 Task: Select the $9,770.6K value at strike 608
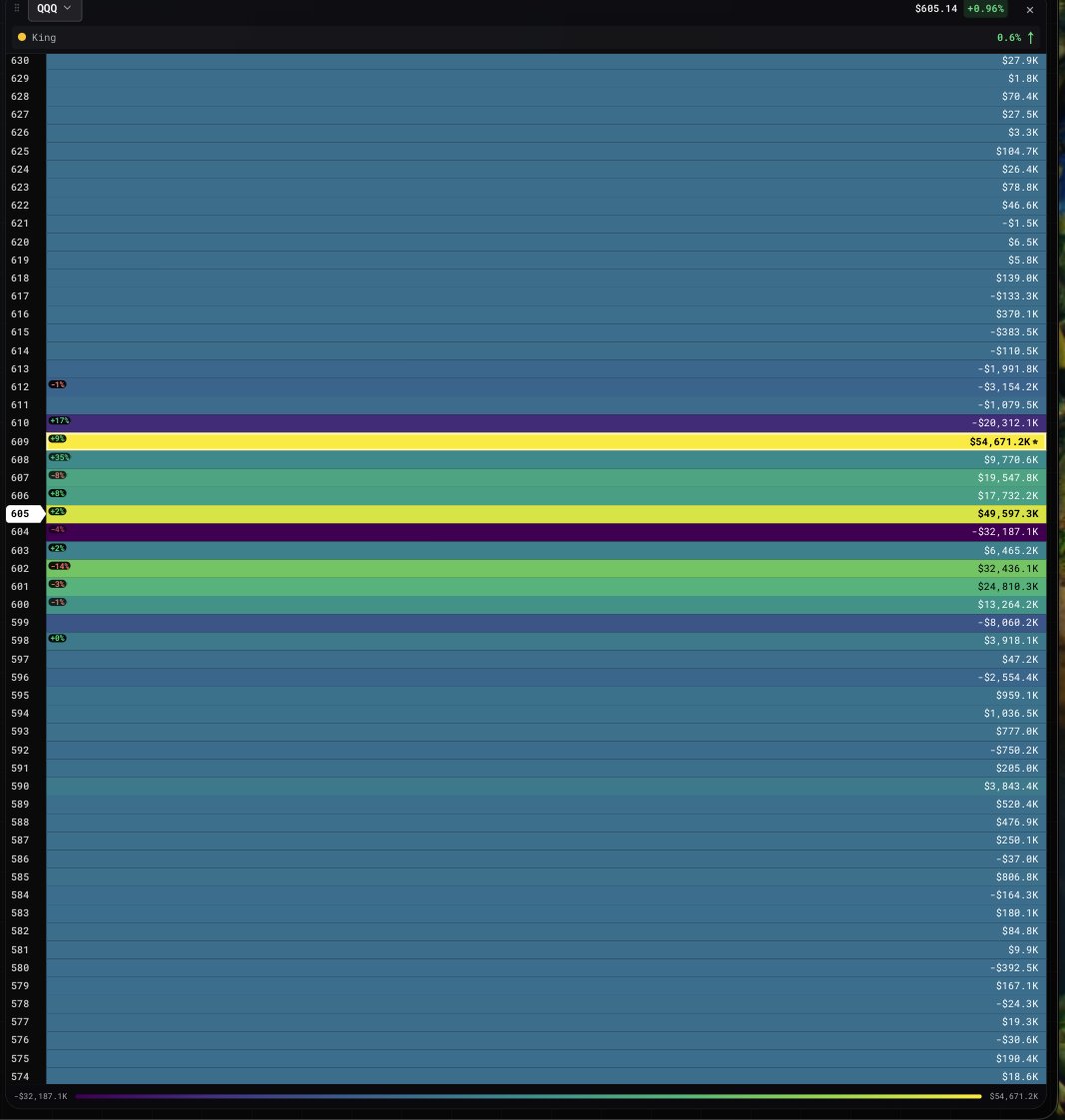coord(1011,459)
